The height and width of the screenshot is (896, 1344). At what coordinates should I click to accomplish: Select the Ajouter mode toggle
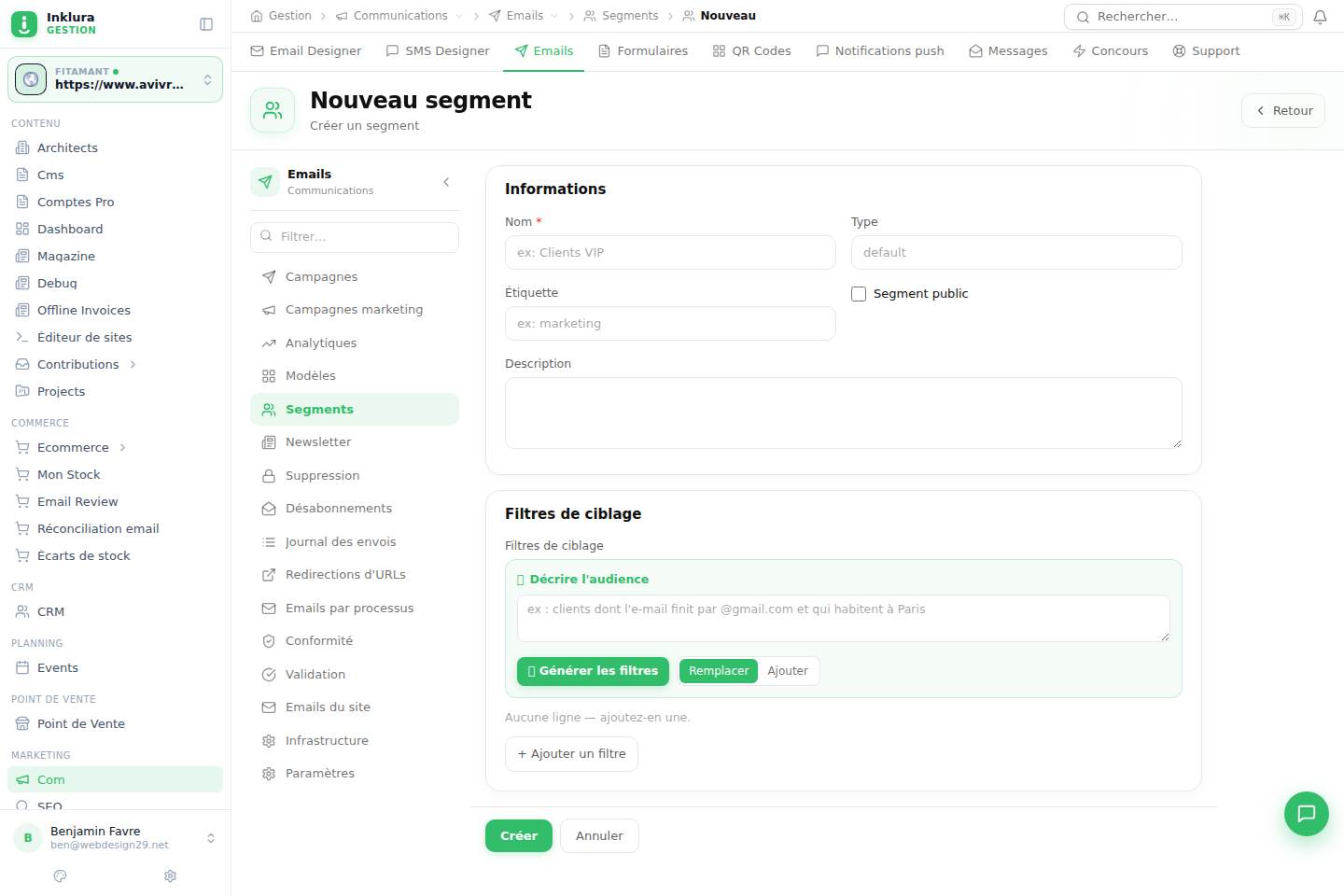tap(788, 671)
